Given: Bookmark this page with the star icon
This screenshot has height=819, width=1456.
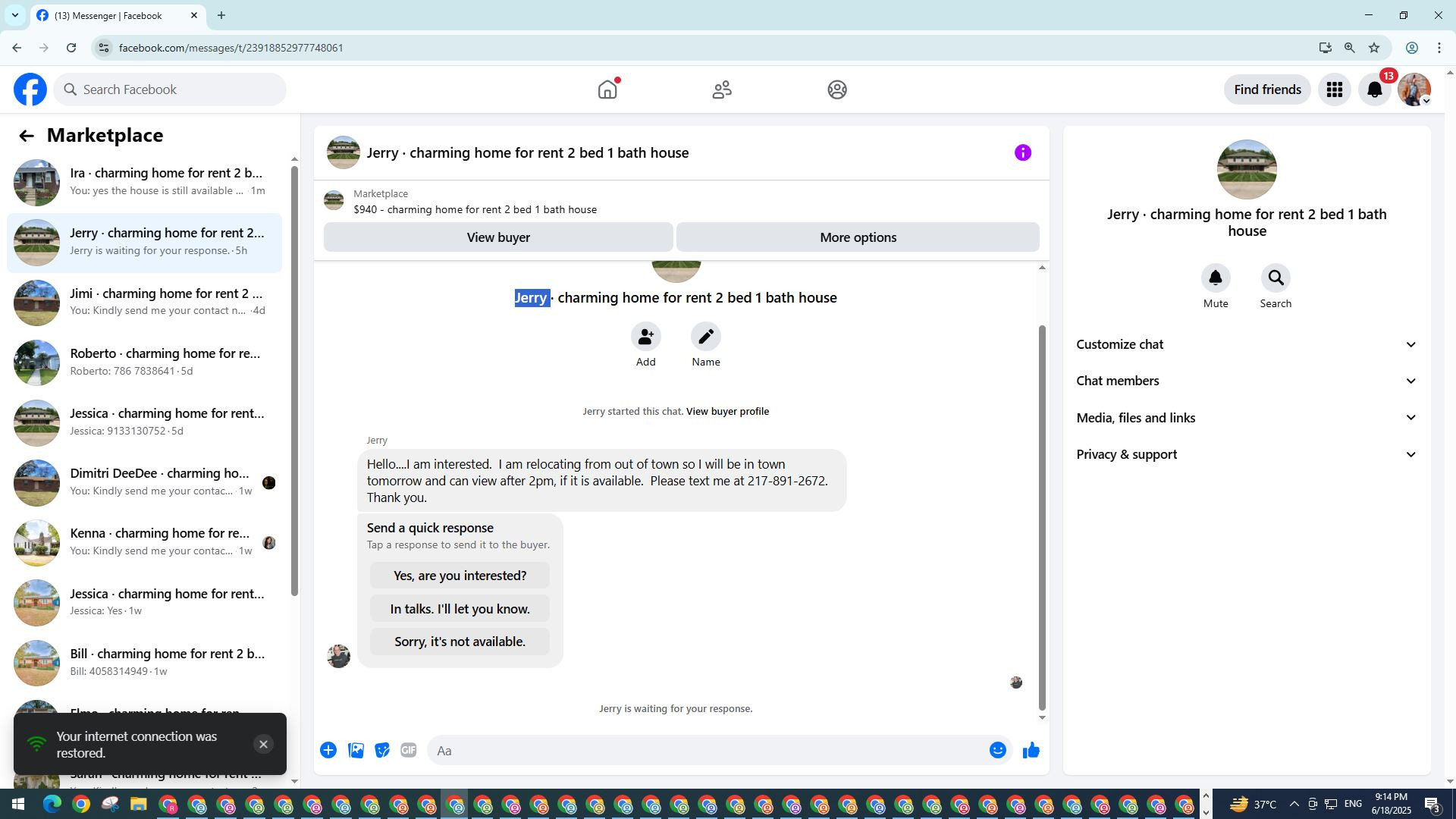Looking at the screenshot, I should [x=1374, y=48].
